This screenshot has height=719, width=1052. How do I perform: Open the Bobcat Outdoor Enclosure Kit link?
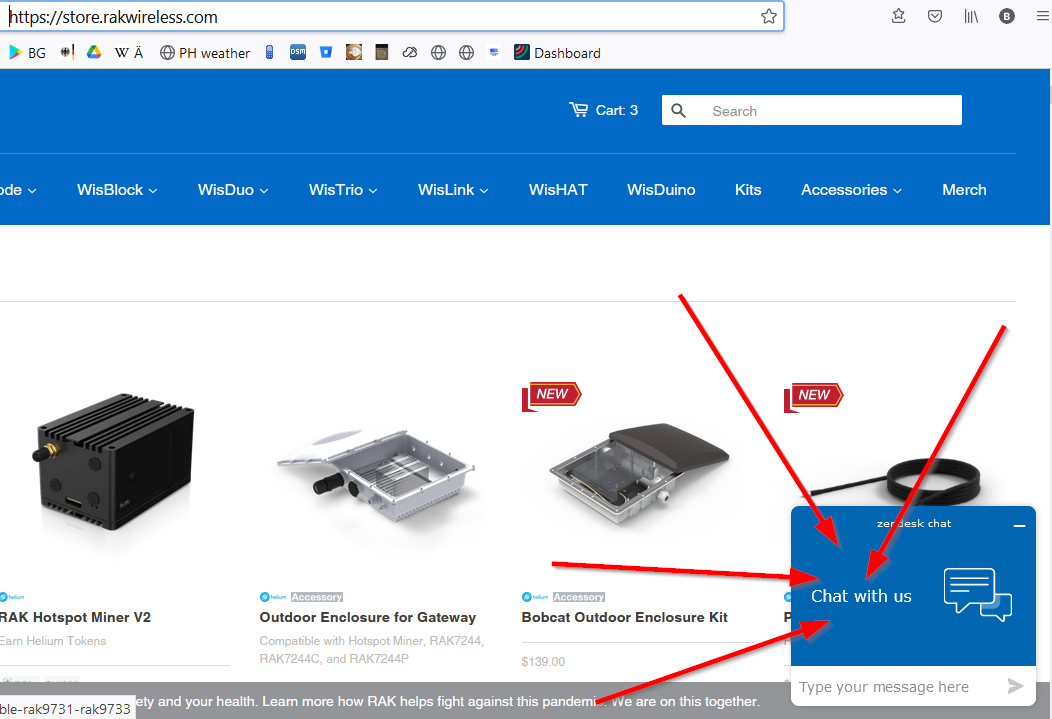coord(624,617)
